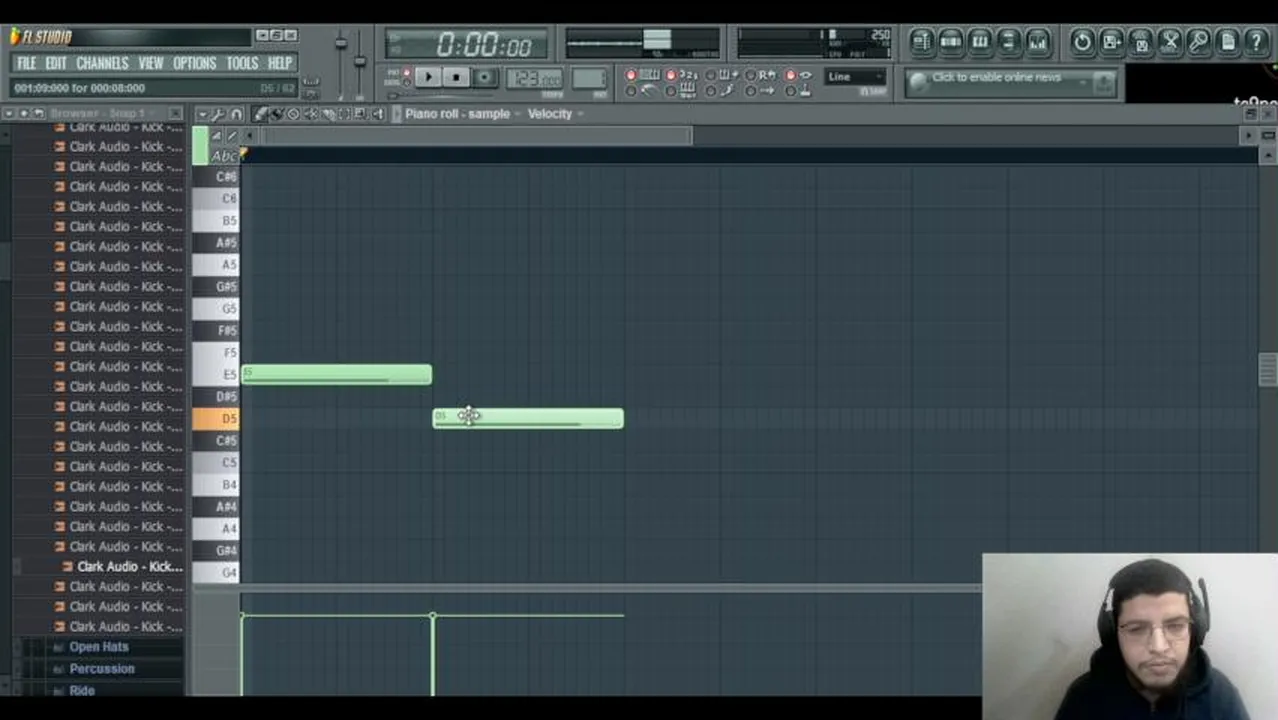Open the piano roll wrench tools icon
This screenshot has height=720, width=1278.
(217, 114)
